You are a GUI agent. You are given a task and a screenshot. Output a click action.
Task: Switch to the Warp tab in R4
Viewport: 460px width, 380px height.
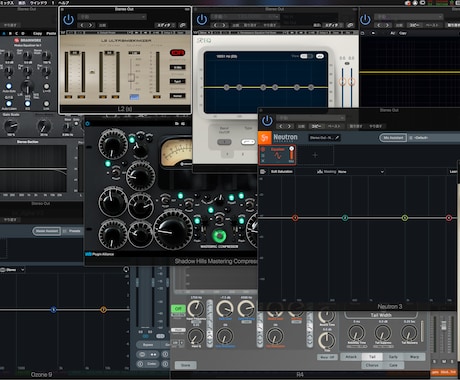point(414,357)
